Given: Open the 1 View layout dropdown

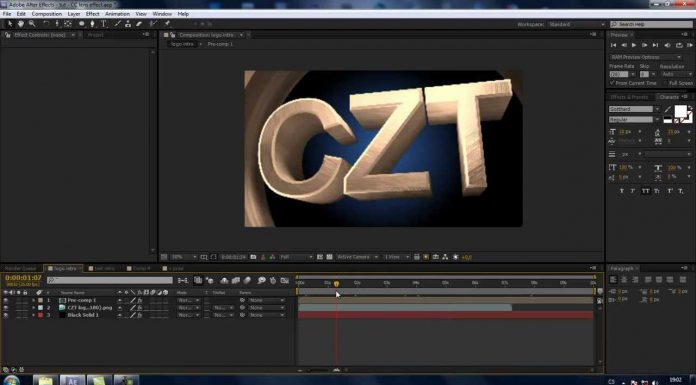Looking at the screenshot, I should pos(397,257).
